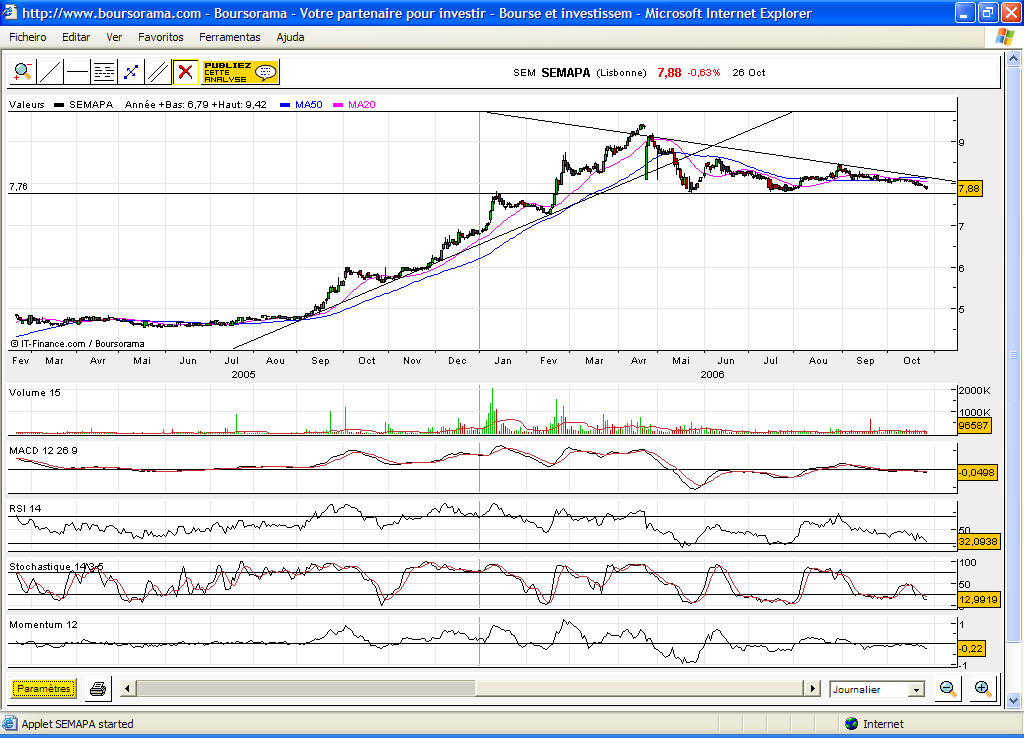Open the Ver menu
This screenshot has height=738, width=1024.
114,37
